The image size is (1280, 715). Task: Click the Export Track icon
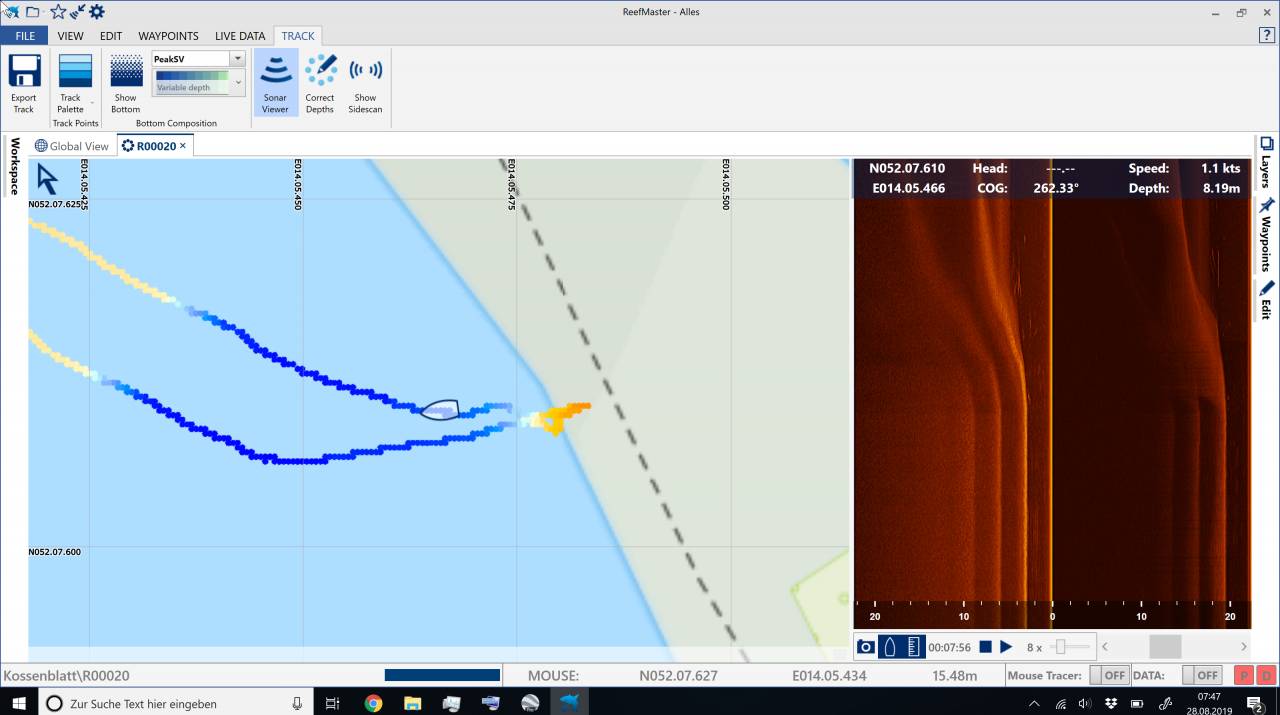(24, 73)
